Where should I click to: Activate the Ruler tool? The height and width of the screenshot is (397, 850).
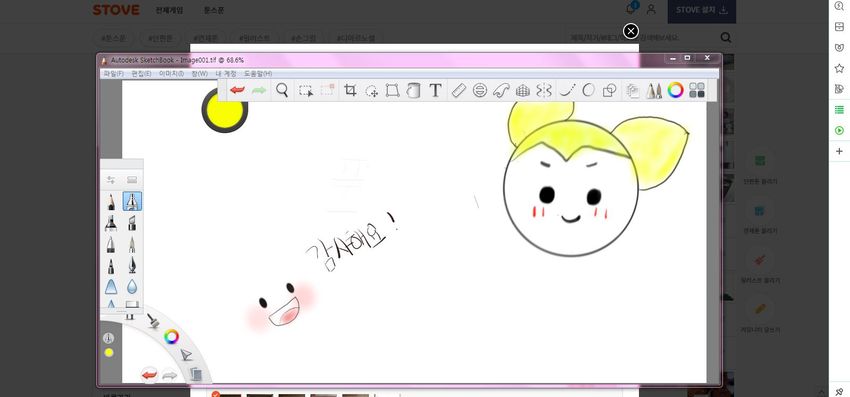click(x=459, y=90)
